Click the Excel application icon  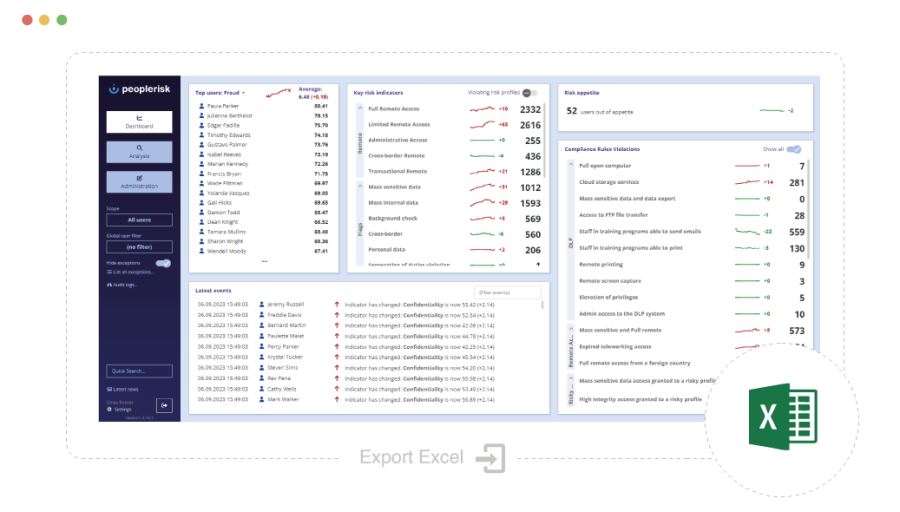pos(783,413)
